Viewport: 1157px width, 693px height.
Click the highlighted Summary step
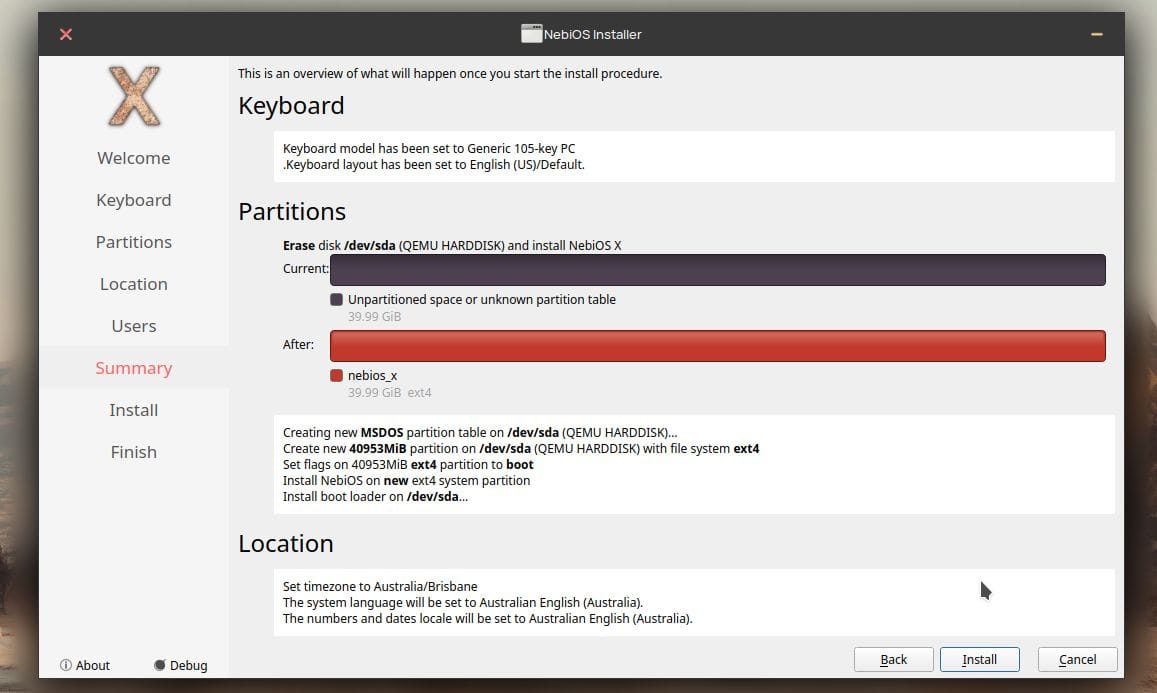pyautogui.click(x=134, y=368)
